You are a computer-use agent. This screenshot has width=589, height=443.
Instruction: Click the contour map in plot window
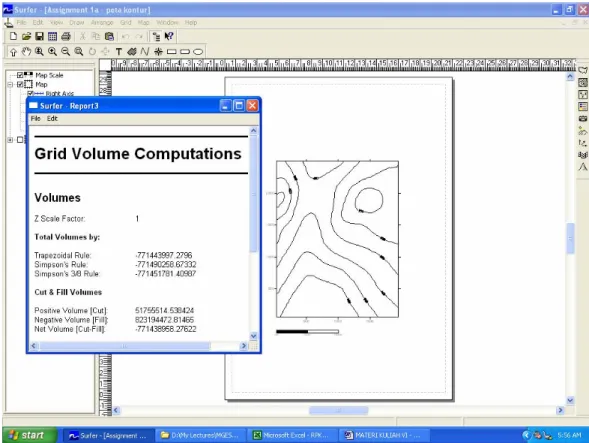pos(337,239)
